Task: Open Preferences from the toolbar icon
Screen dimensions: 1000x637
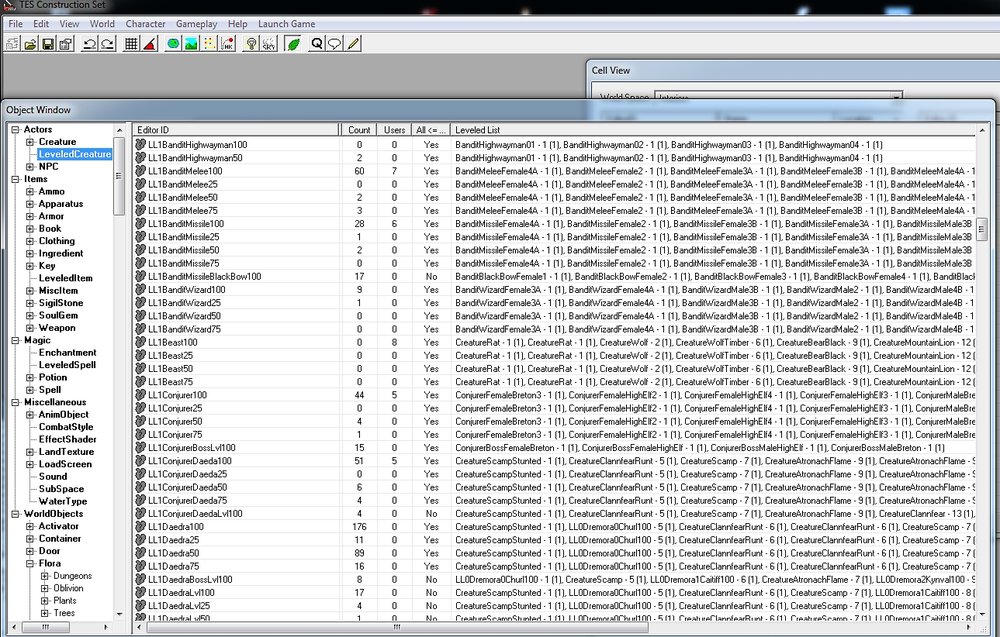Action: (66, 44)
